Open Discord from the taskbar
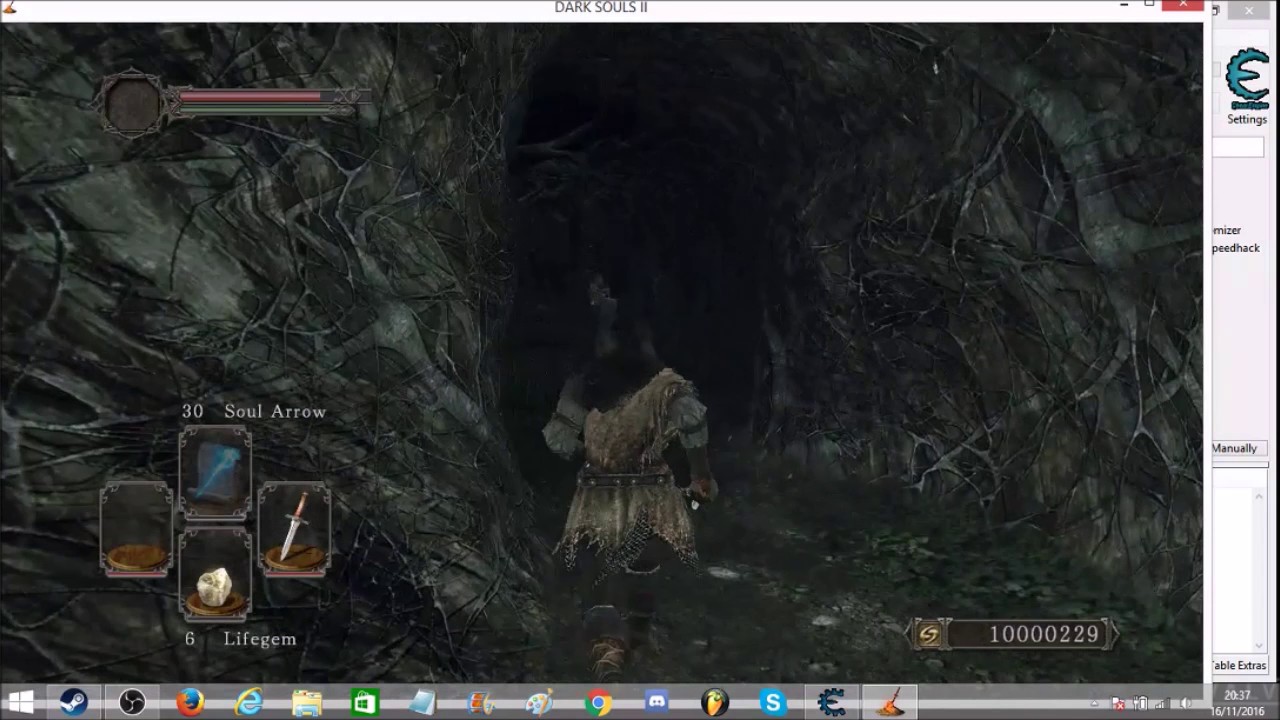 coord(657,703)
